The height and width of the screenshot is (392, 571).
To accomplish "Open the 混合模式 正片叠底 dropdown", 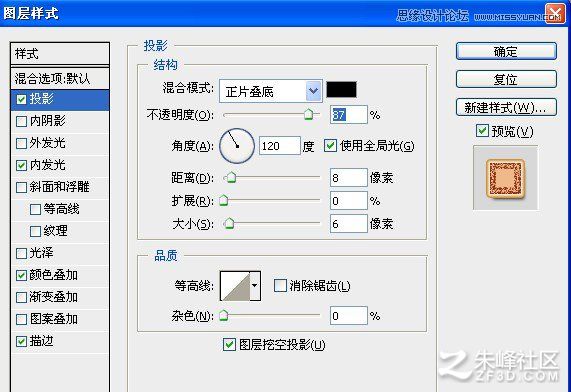I will (x=271, y=91).
